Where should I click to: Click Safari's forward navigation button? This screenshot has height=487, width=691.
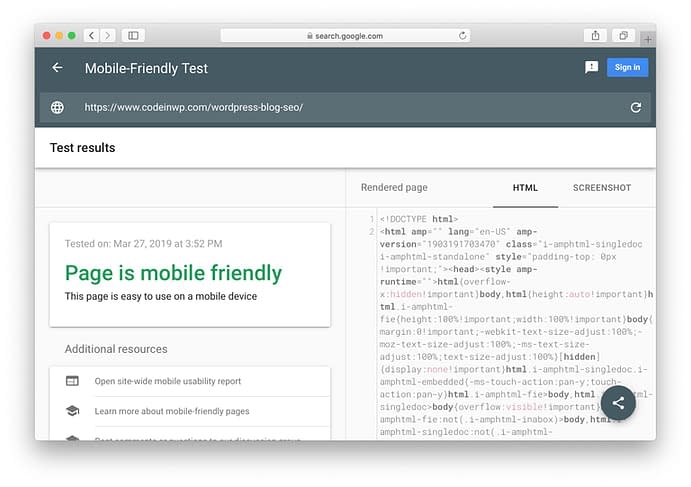tap(107, 35)
